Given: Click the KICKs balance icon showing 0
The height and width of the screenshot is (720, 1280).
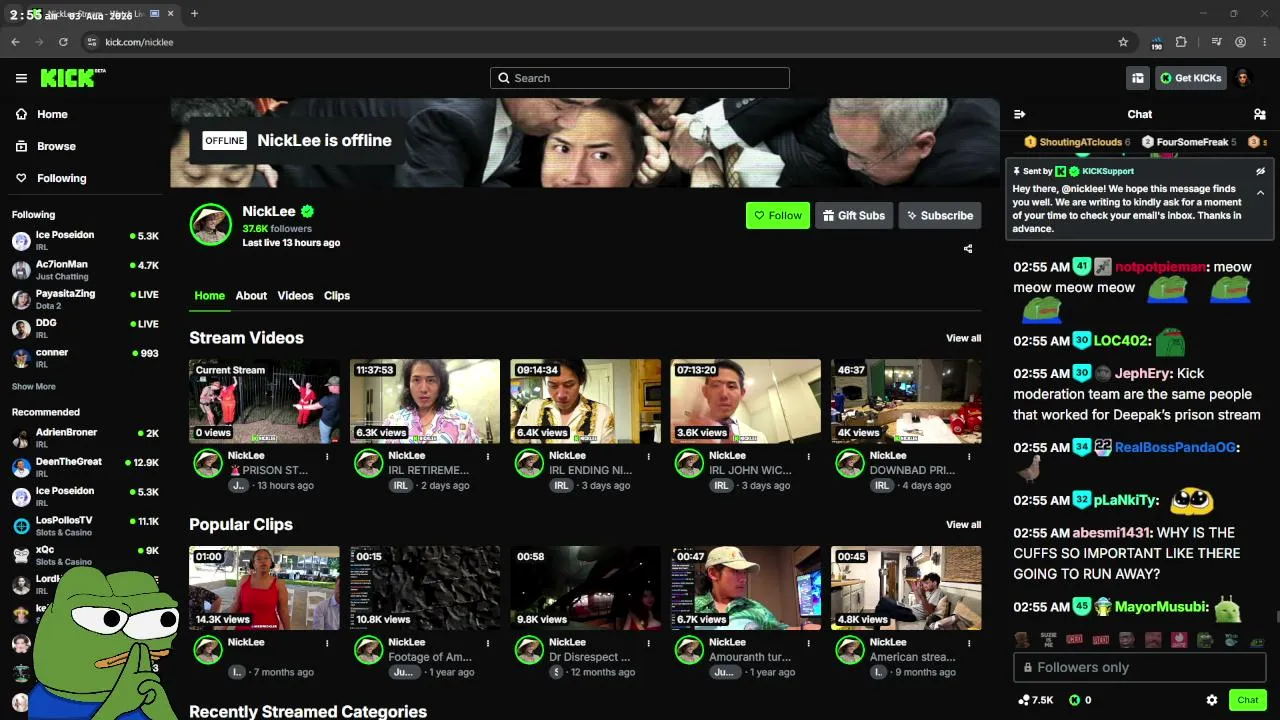Looking at the screenshot, I should pyautogui.click(x=1080, y=700).
